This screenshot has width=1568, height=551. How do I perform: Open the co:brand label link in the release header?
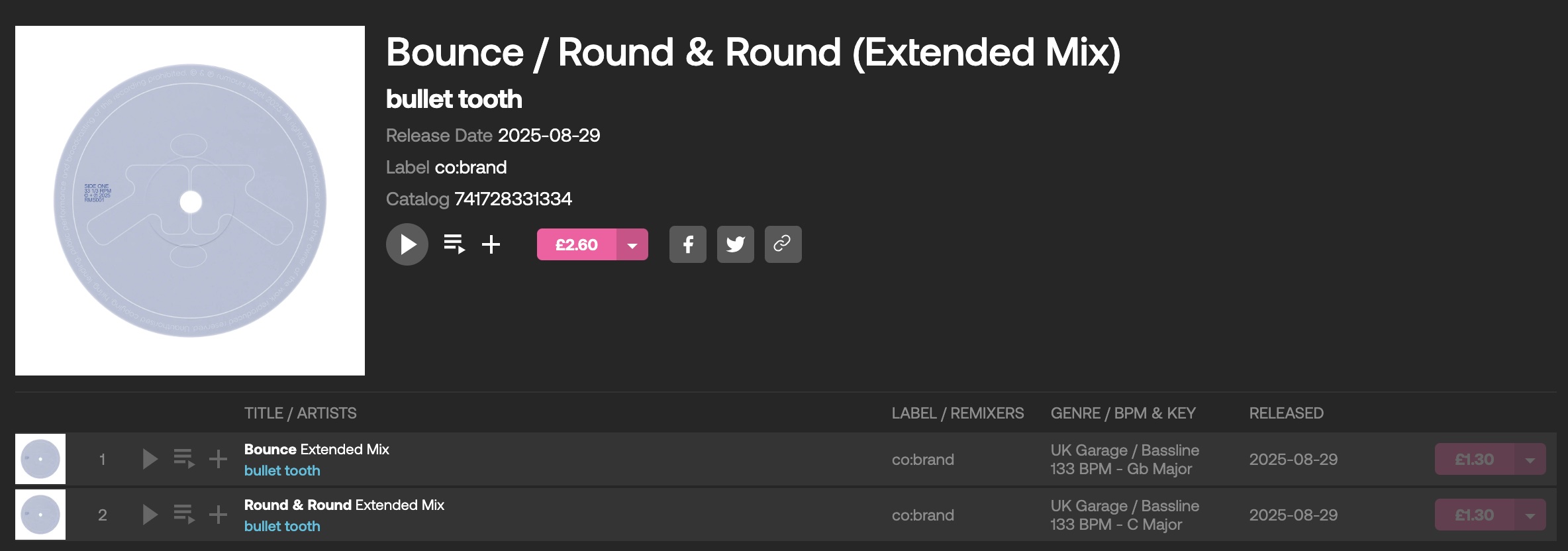click(x=470, y=168)
